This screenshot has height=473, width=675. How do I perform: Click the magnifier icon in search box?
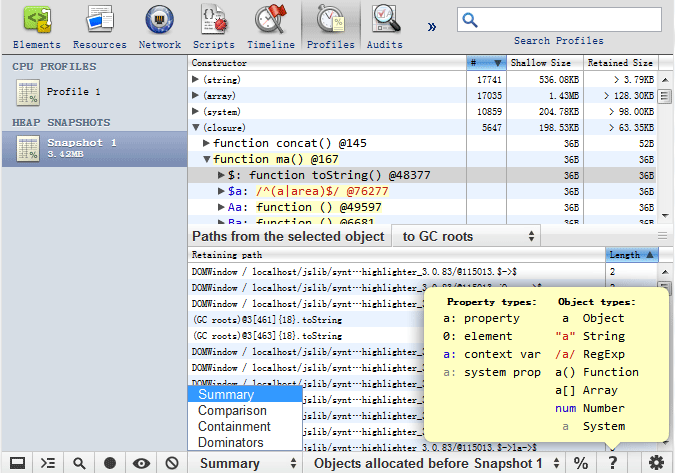[x=470, y=20]
